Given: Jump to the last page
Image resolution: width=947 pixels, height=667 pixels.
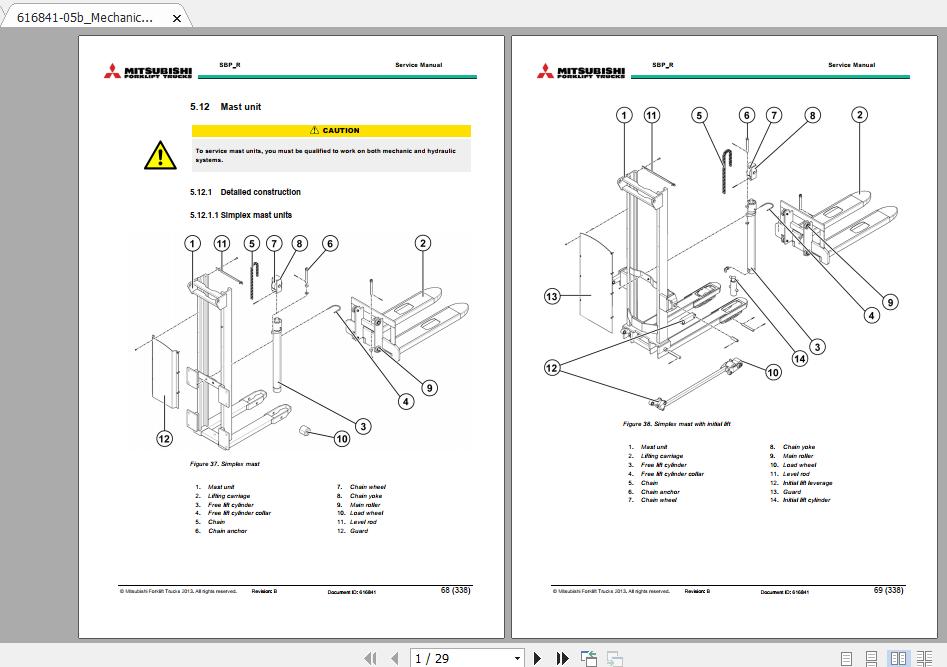Looking at the screenshot, I should pos(562,659).
